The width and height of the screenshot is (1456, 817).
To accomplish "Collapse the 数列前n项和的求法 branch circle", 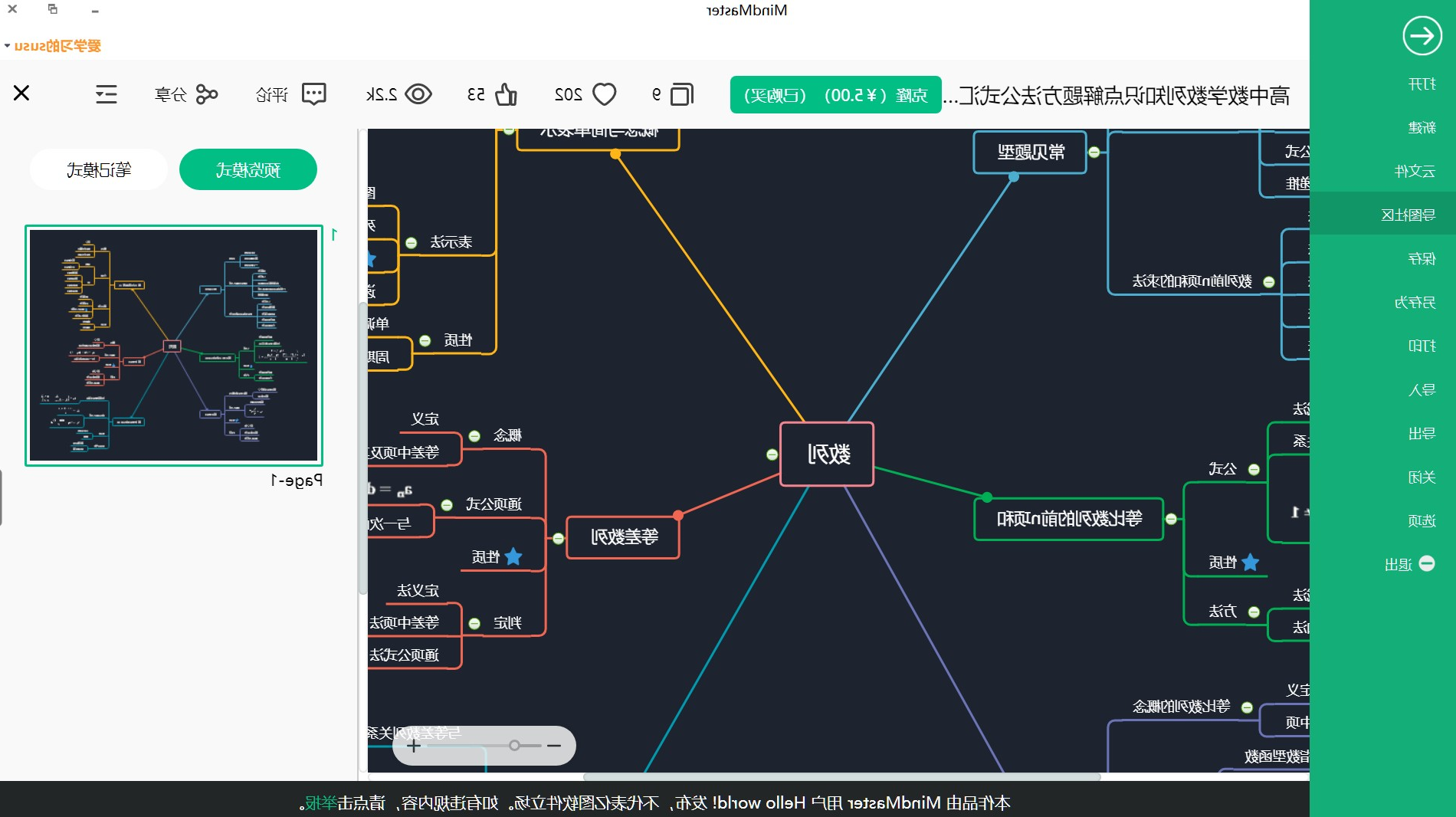I will tap(1268, 282).
